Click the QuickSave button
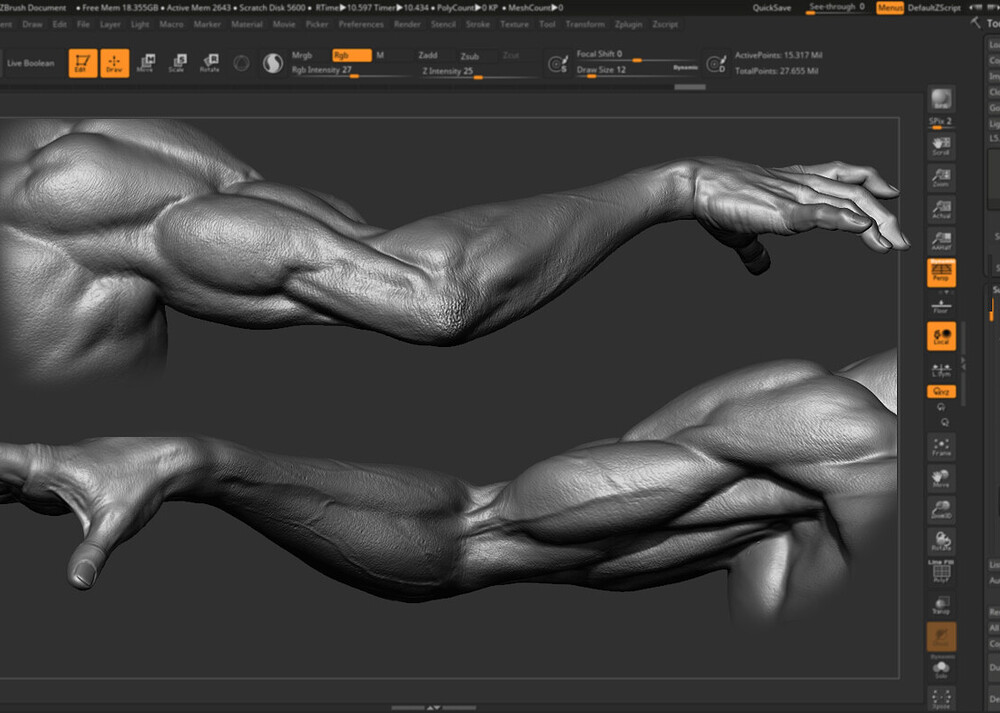The image size is (1000, 713). 772,8
